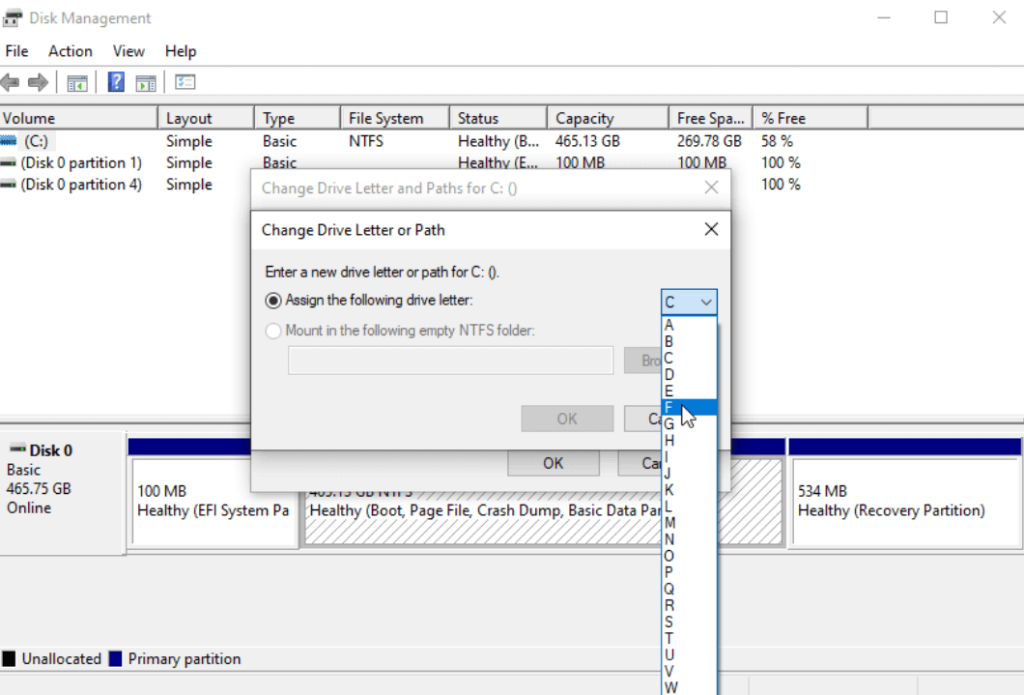1024x695 pixels.
Task: Choose letter F in the dropdown list
Action: (669, 407)
